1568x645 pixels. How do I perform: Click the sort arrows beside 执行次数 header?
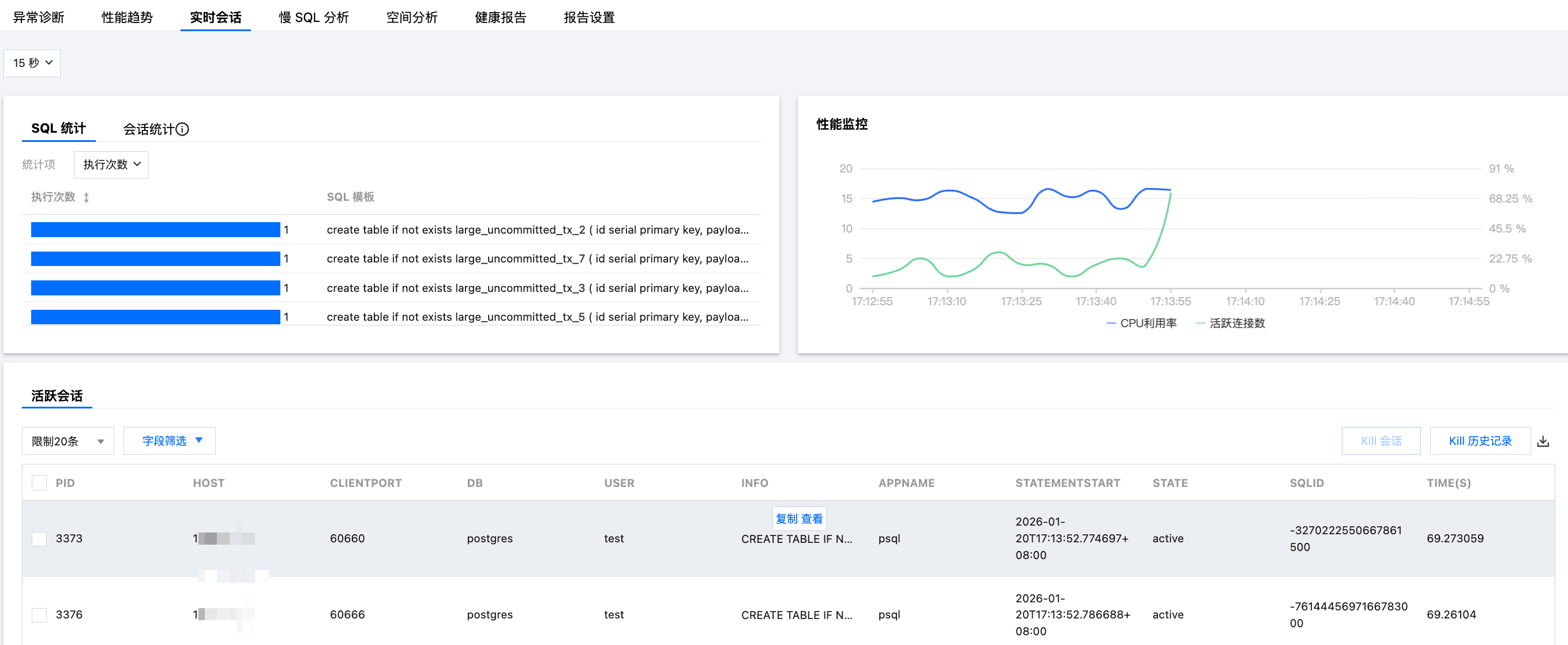click(87, 197)
